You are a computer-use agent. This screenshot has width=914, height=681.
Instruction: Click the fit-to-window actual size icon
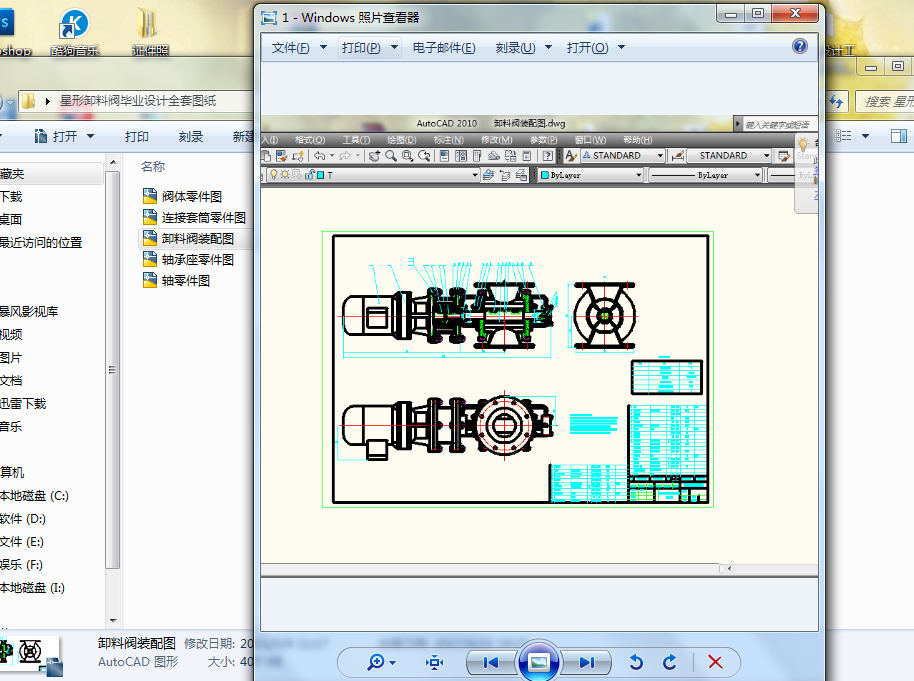click(x=434, y=662)
